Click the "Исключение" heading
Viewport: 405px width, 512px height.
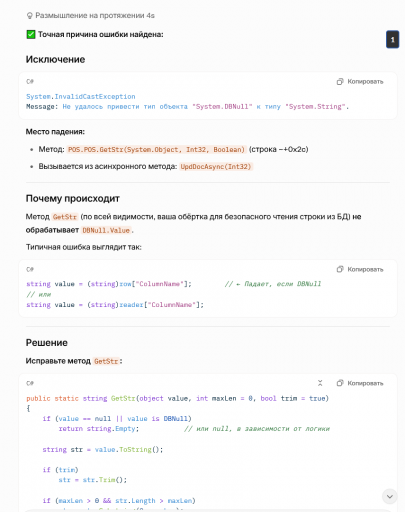[x=55, y=60]
